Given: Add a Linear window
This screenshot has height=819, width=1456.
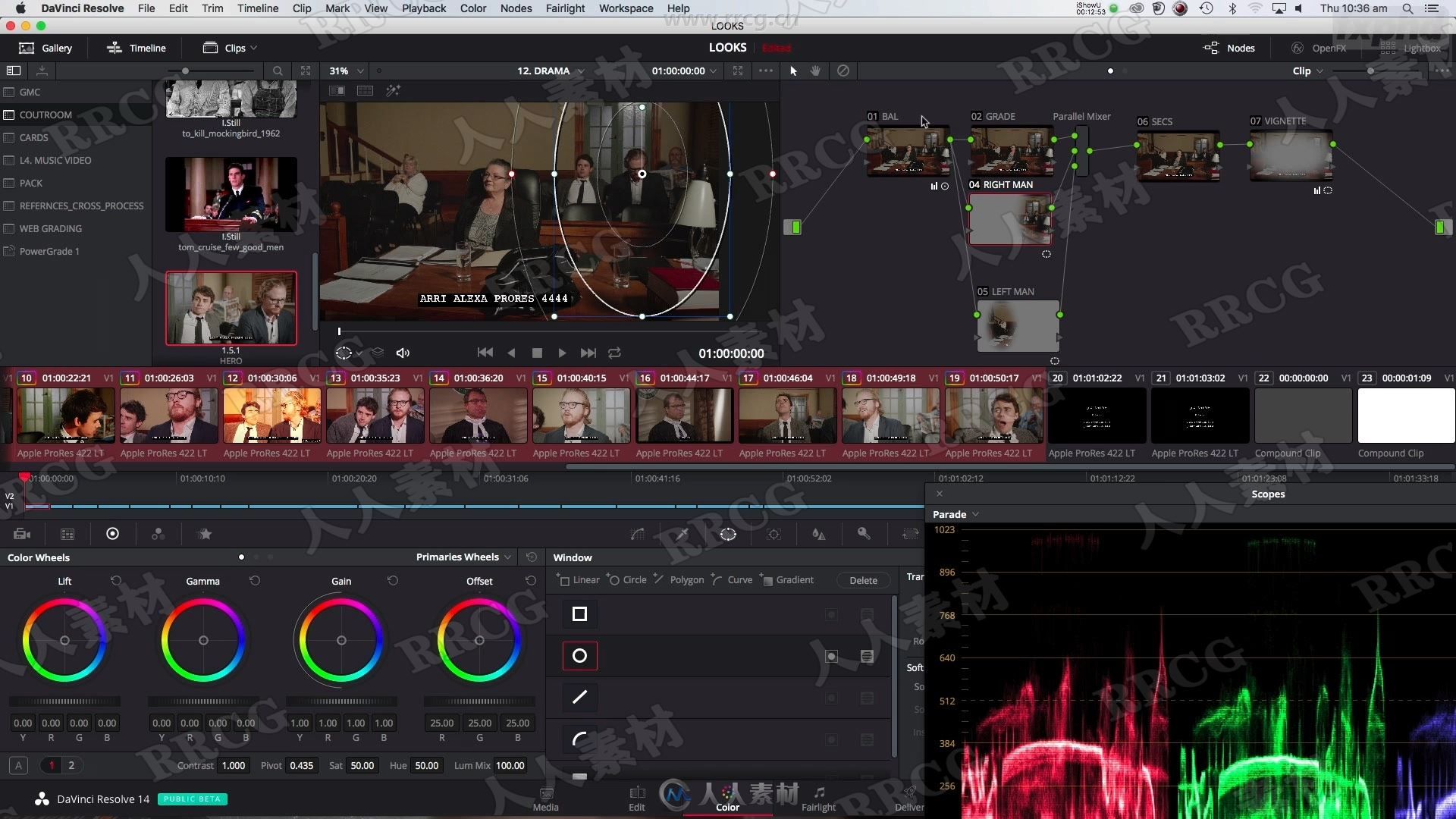Looking at the screenshot, I should (578, 579).
